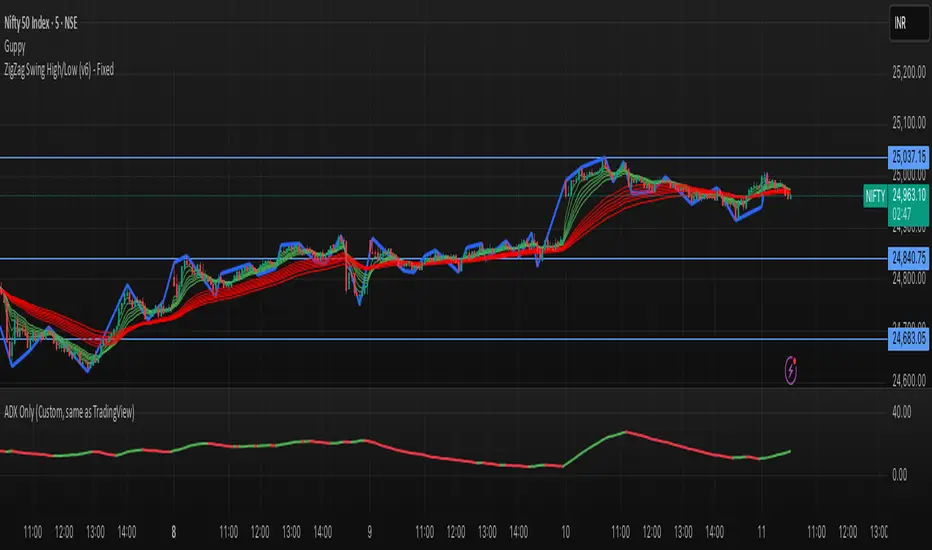Click date label 10 on time axis
The height and width of the screenshot is (550, 932).
565,532
